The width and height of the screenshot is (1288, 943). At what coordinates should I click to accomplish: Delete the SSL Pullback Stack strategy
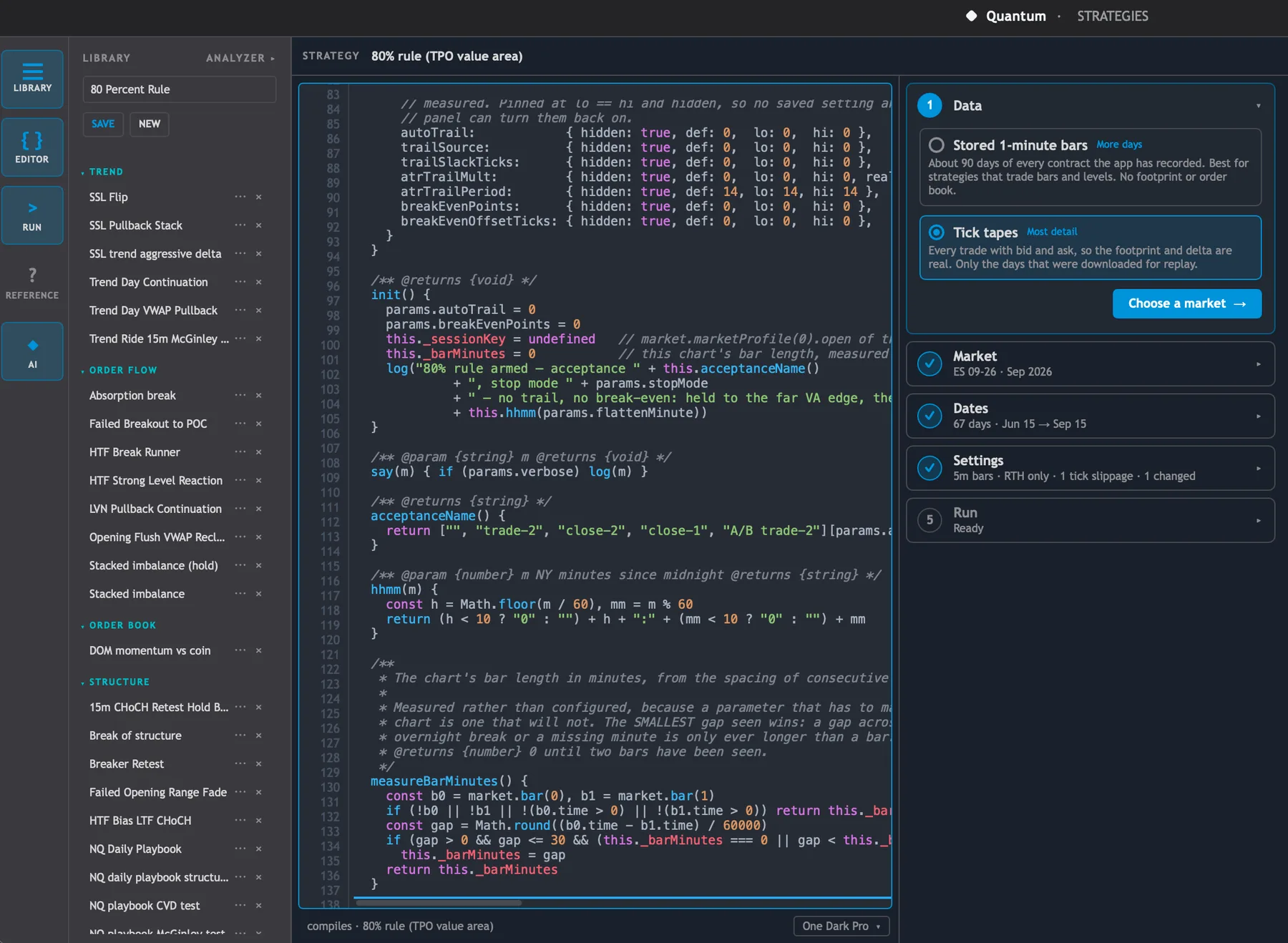[259, 225]
